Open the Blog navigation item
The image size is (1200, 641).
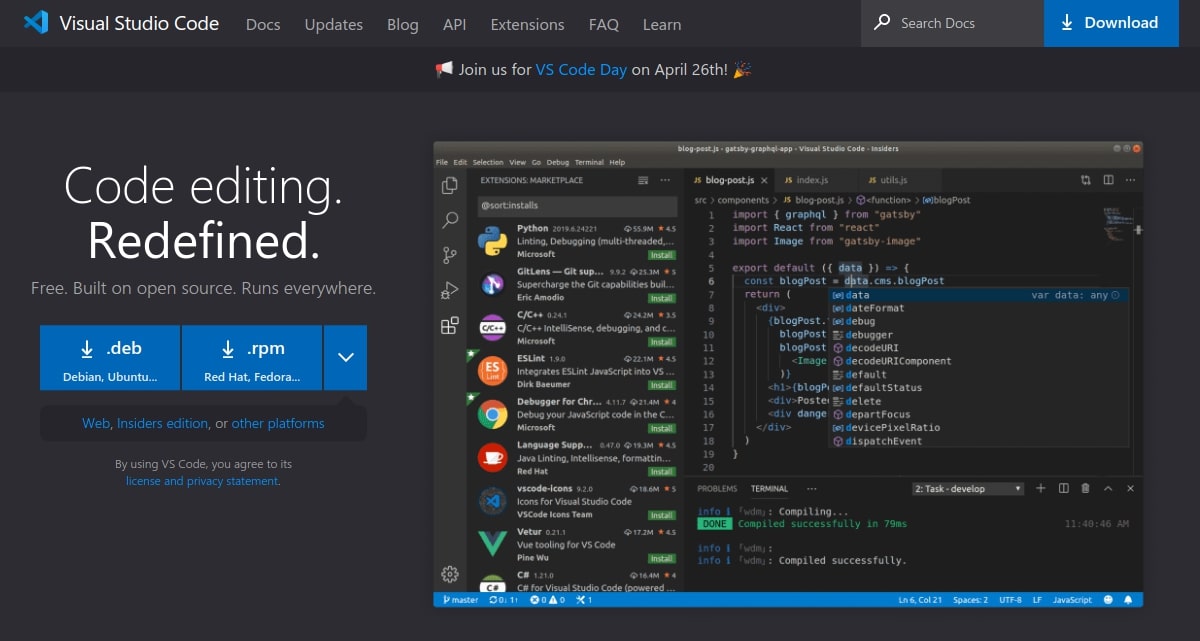(x=403, y=24)
